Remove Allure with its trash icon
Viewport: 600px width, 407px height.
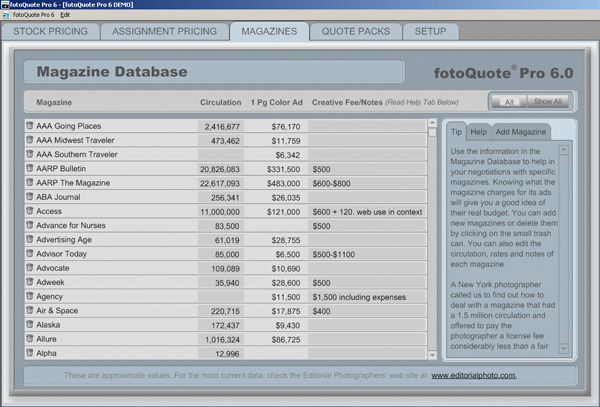[31, 340]
